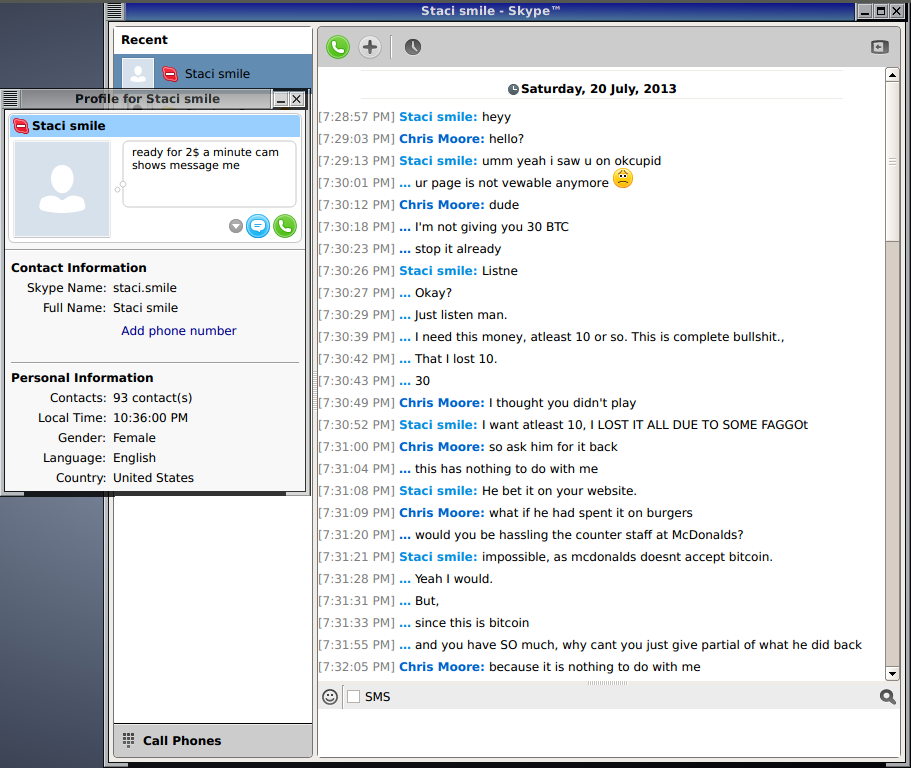The width and height of the screenshot is (911, 768).
Task: Minimize the Profile for Staci smile window
Action: point(281,99)
